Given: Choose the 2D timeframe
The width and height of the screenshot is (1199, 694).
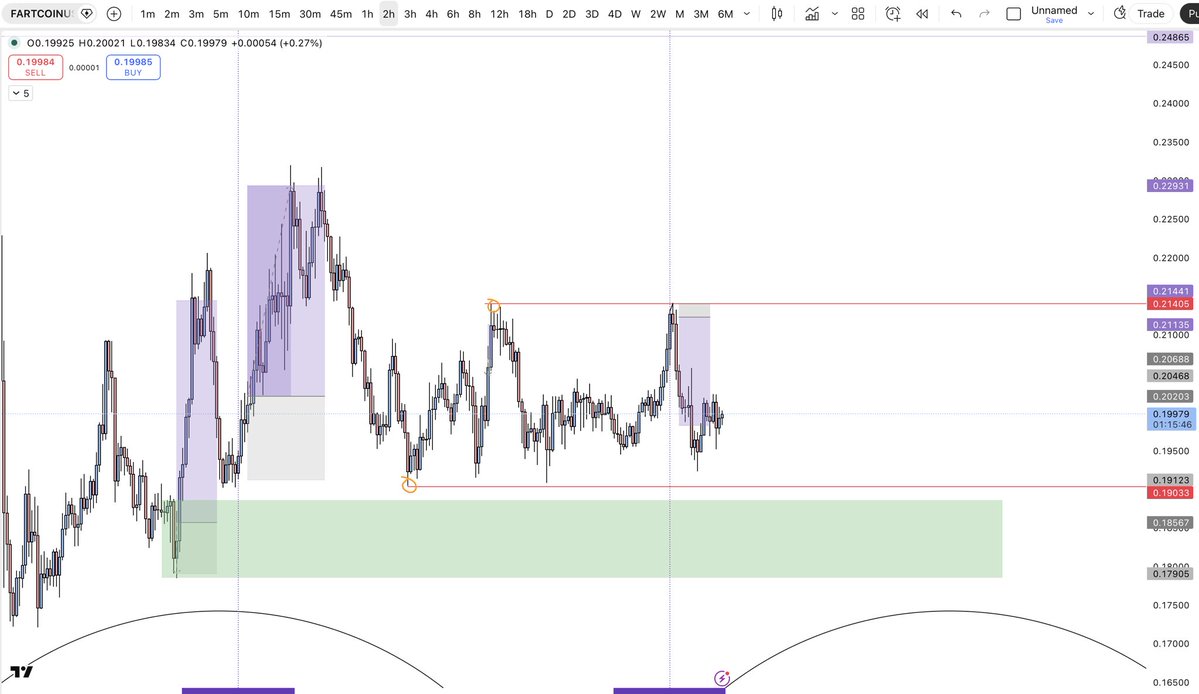Looking at the screenshot, I should click(x=569, y=14).
